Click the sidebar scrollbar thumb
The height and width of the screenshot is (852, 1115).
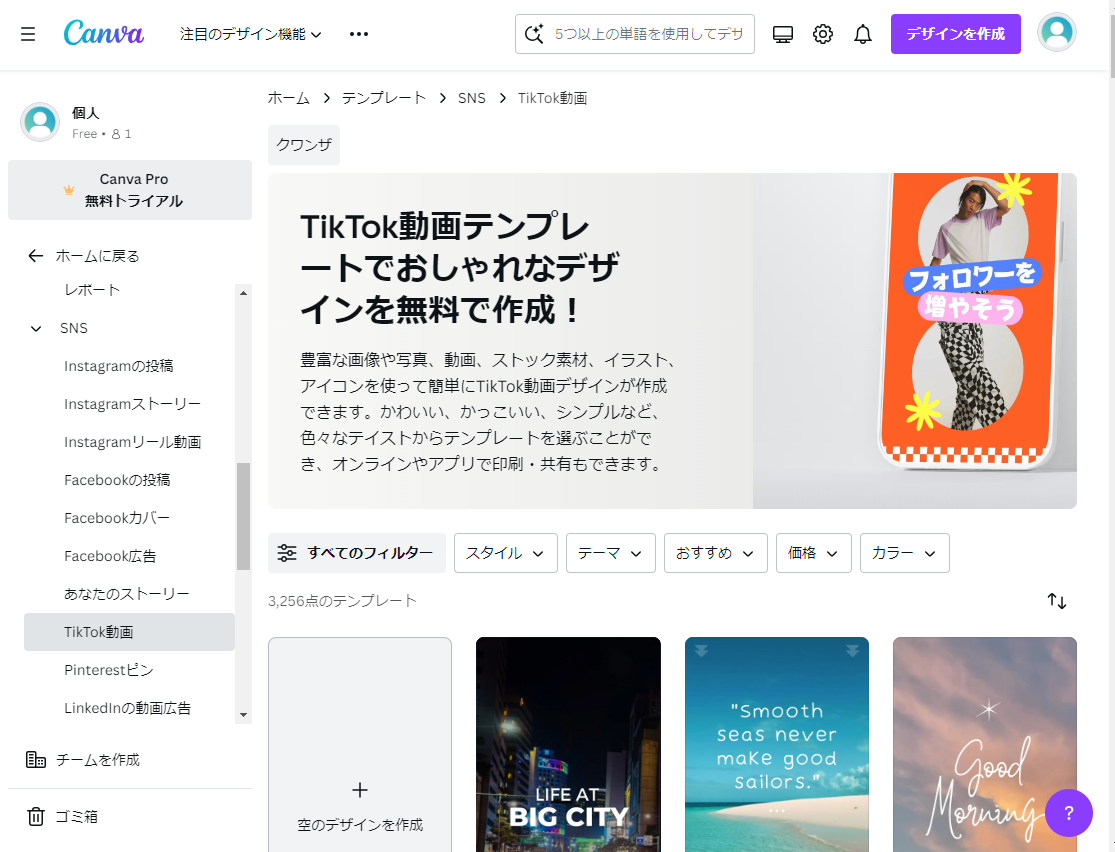(x=243, y=516)
